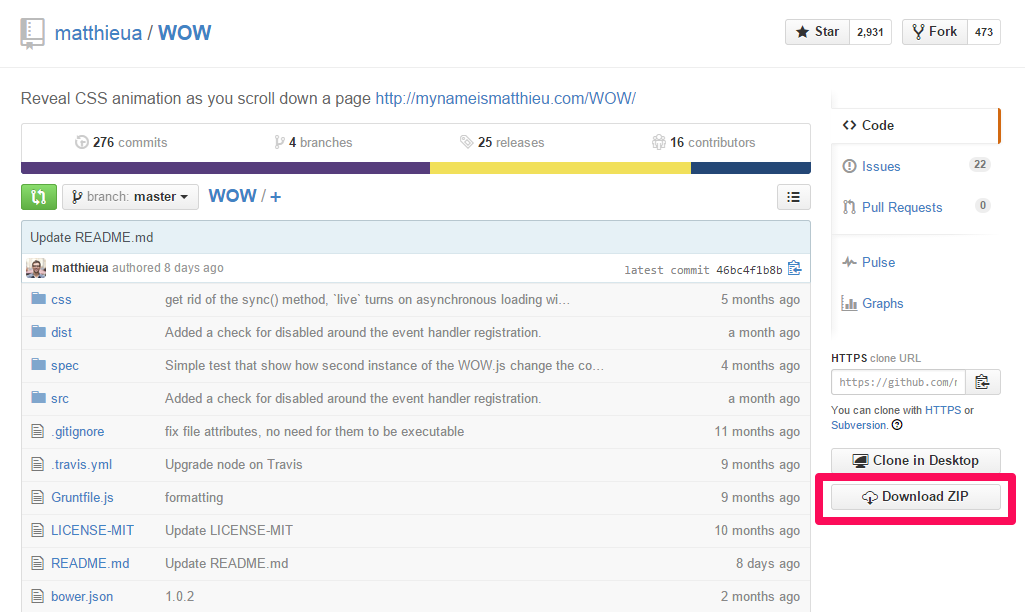
Task: Click the LICENSE-MIT file icon
Action: [x=38, y=530]
